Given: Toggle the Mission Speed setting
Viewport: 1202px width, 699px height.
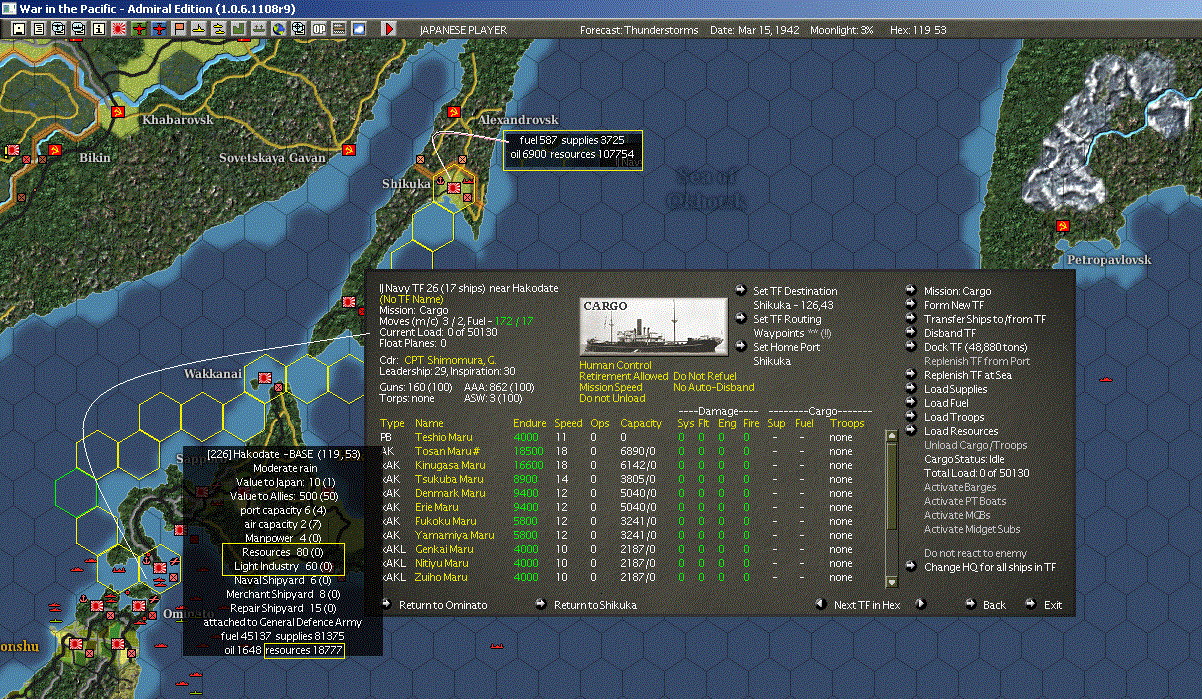Looking at the screenshot, I should tap(612, 387).
